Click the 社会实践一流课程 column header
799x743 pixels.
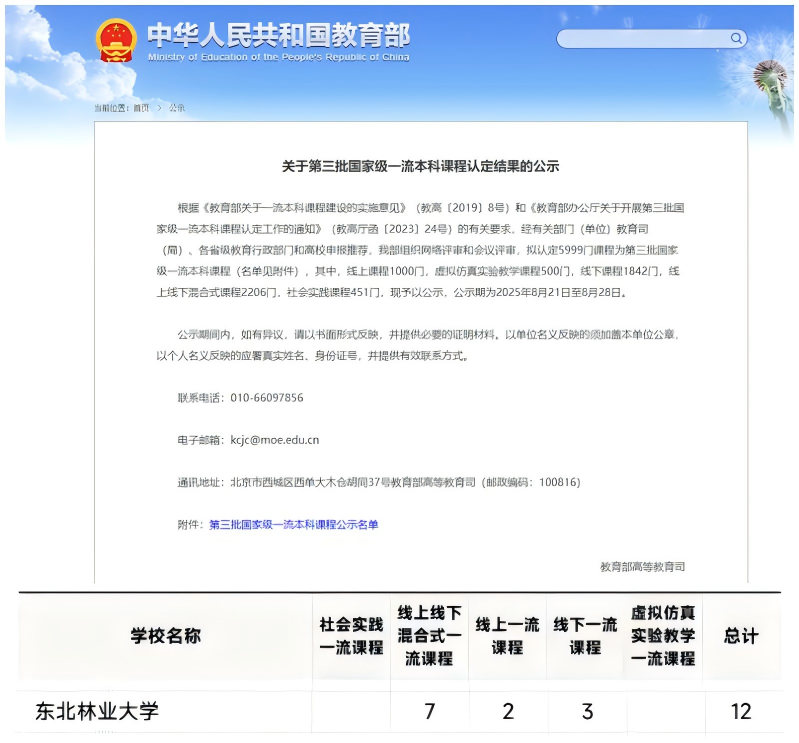(351, 636)
